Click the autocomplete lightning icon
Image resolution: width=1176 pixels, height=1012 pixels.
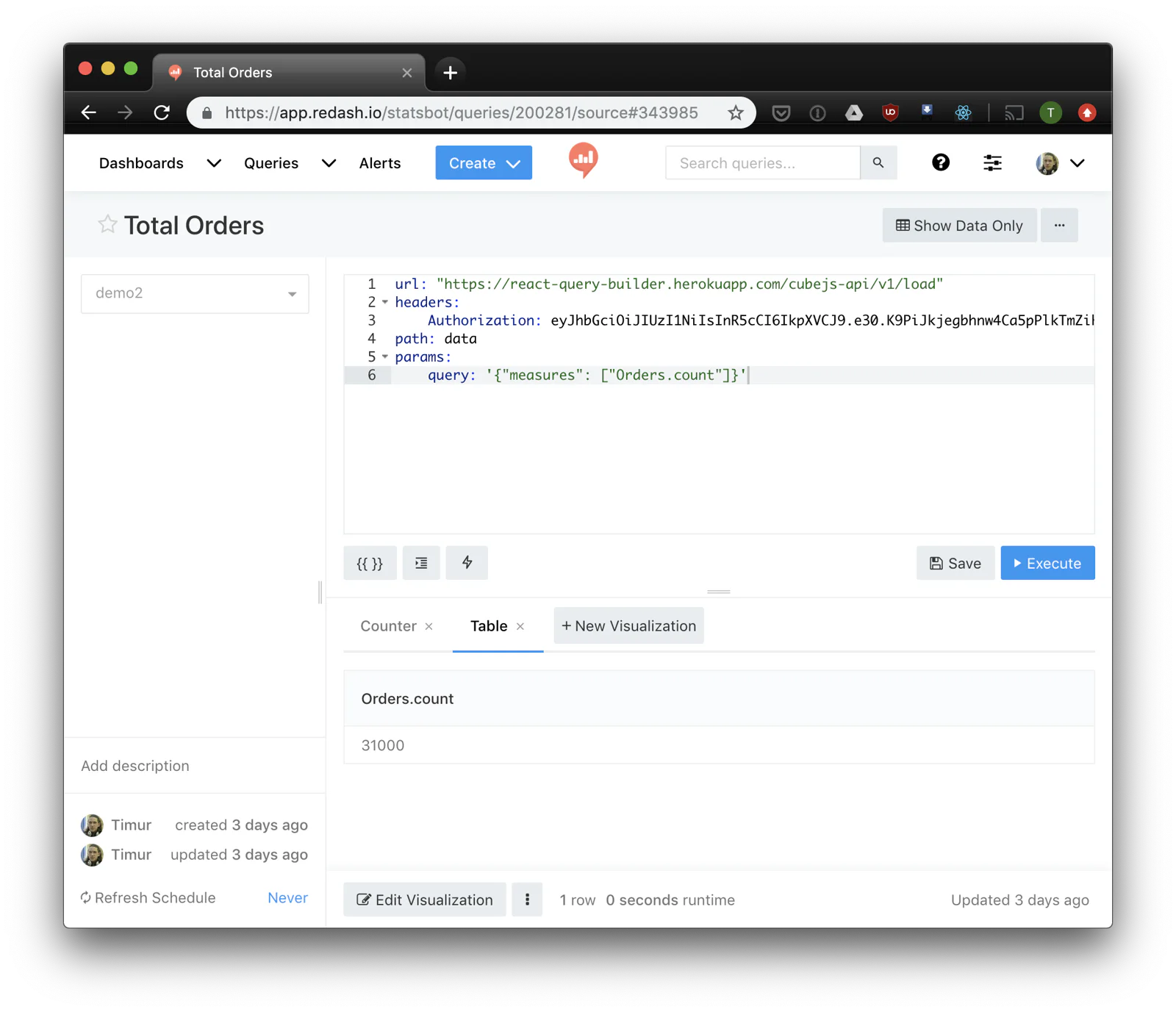click(467, 563)
